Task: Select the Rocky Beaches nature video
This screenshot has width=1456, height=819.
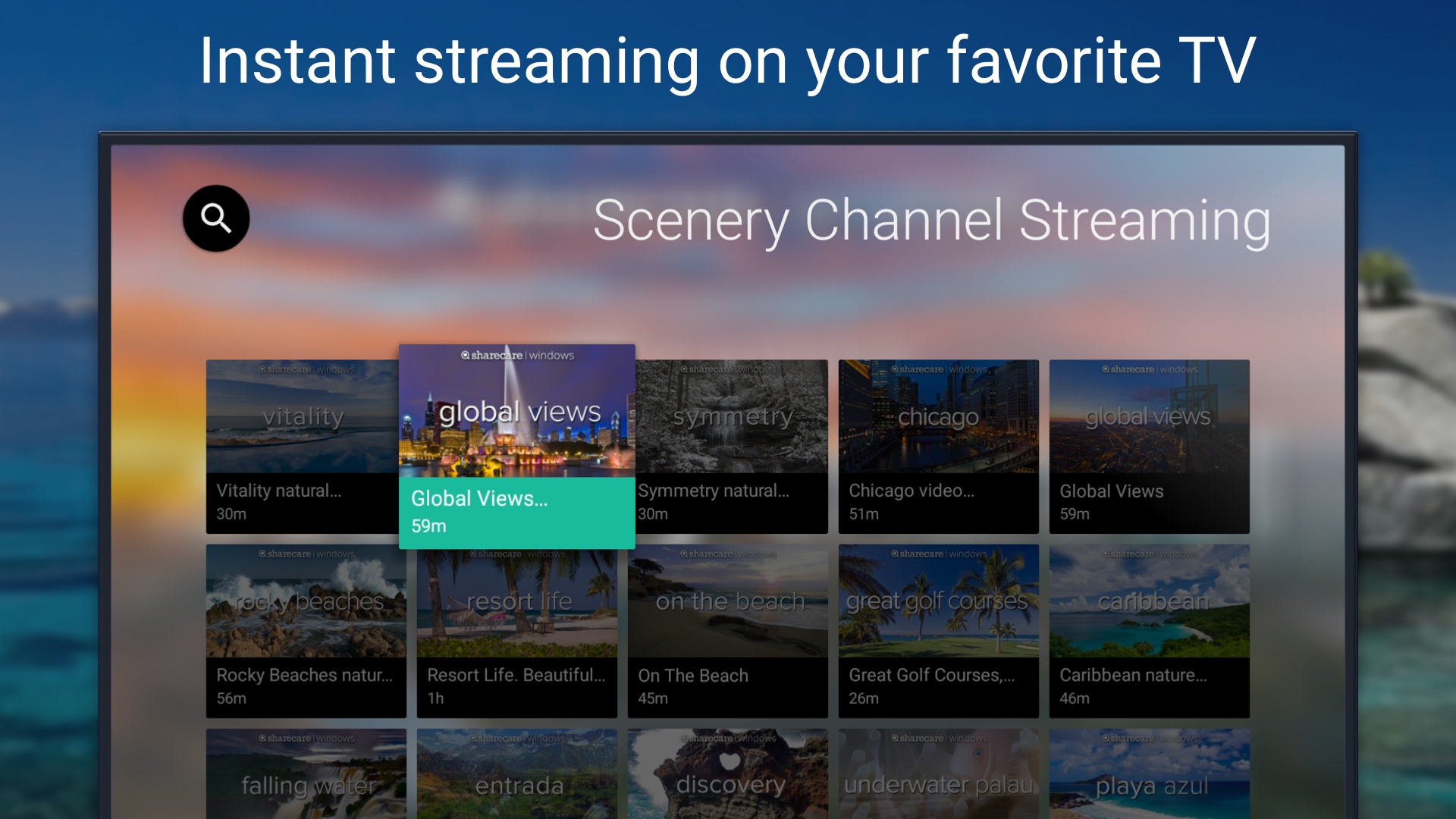Action: coord(306,631)
